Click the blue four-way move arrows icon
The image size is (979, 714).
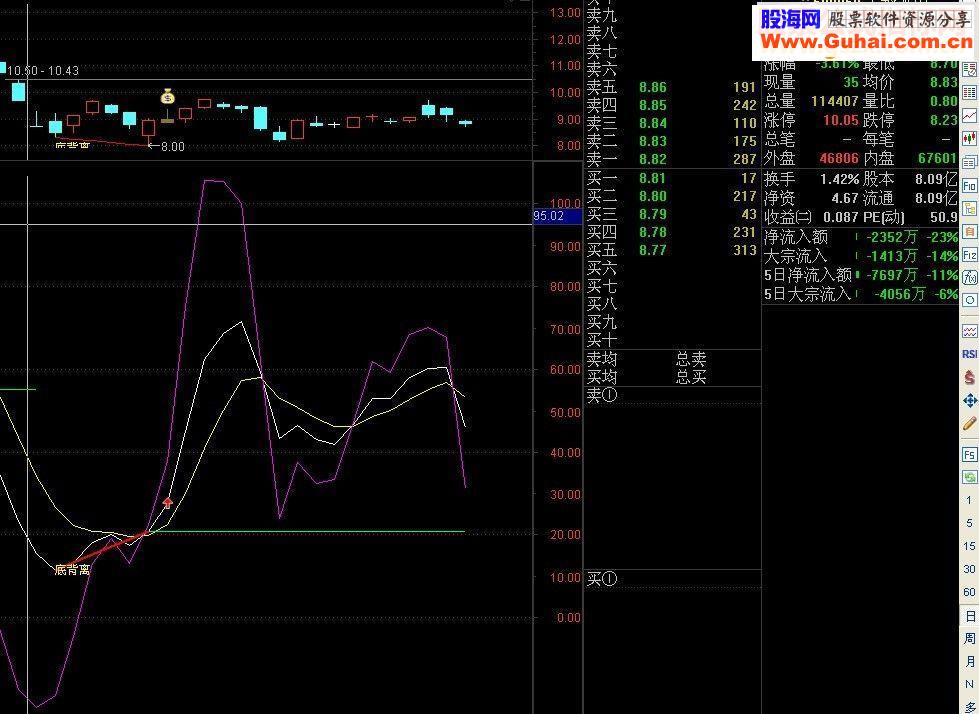click(969, 400)
